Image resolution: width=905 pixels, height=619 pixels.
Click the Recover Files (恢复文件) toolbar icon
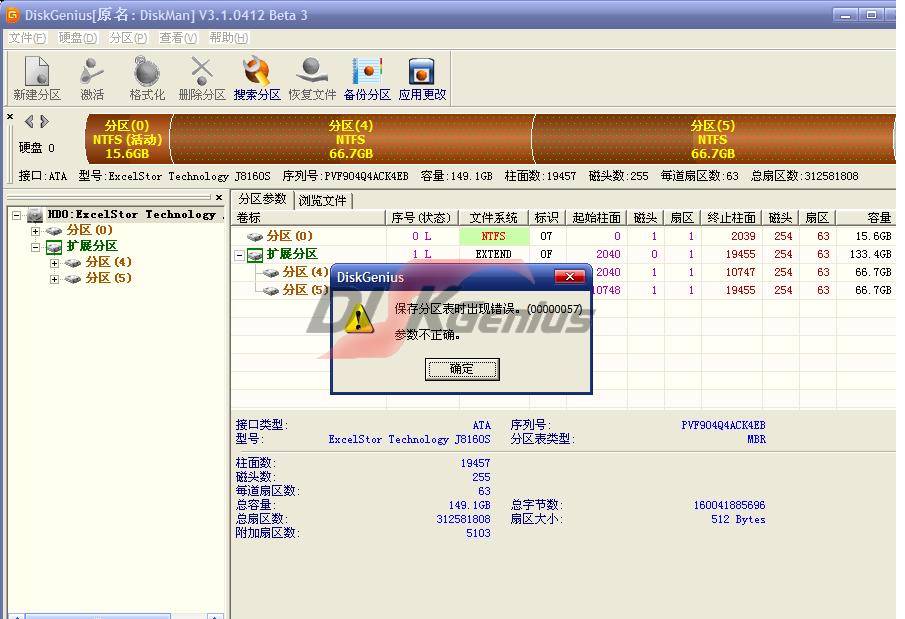click(312, 72)
